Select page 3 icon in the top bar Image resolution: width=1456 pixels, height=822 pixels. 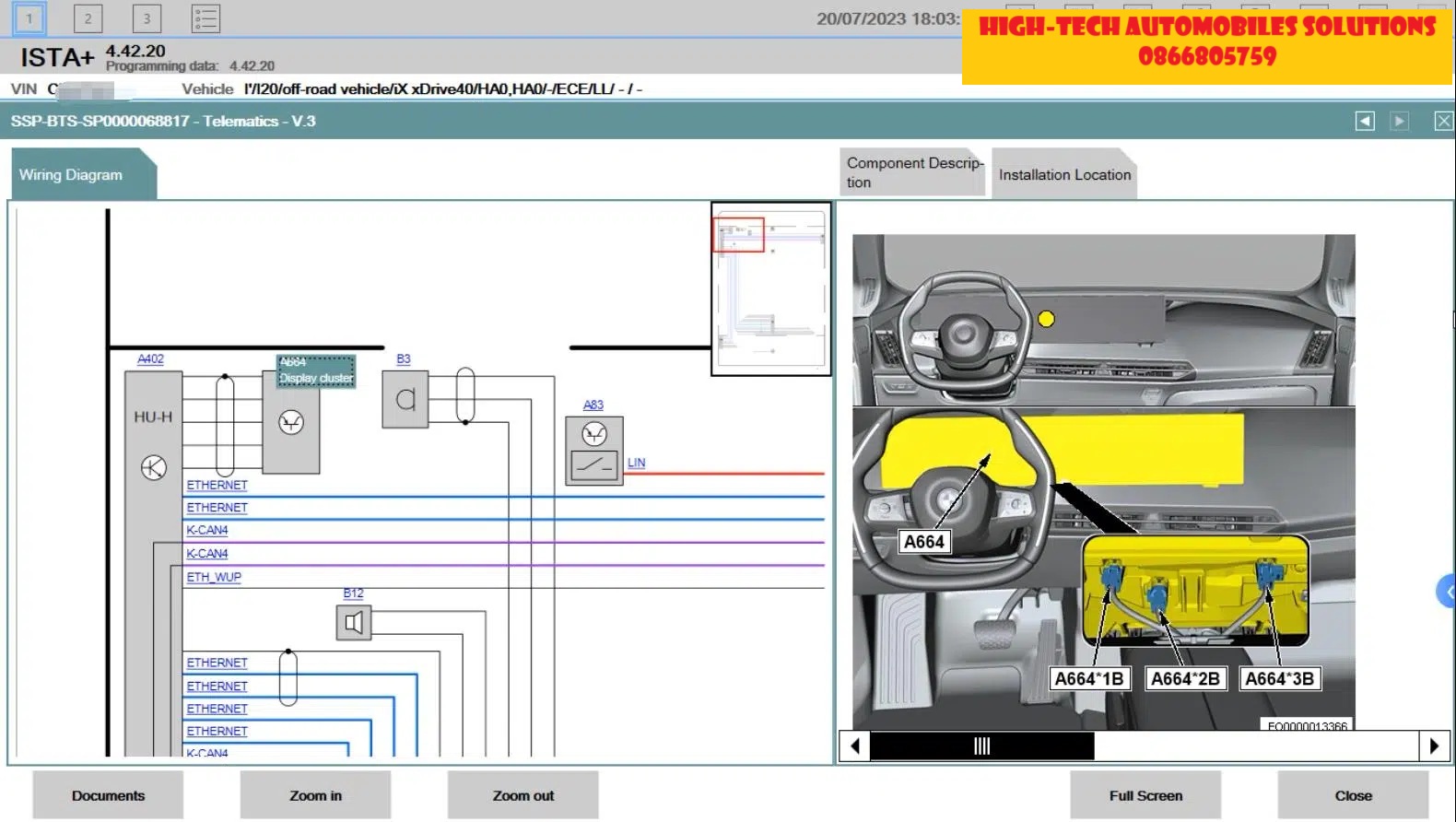(x=147, y=18)
